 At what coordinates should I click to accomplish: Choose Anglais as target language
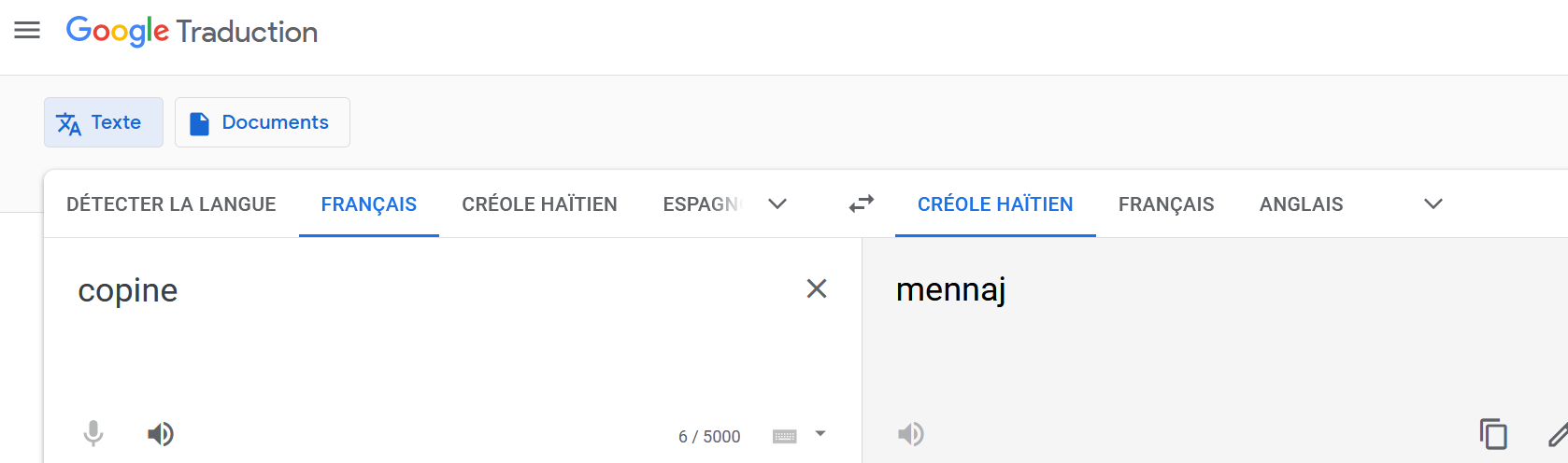[1301, 204]
